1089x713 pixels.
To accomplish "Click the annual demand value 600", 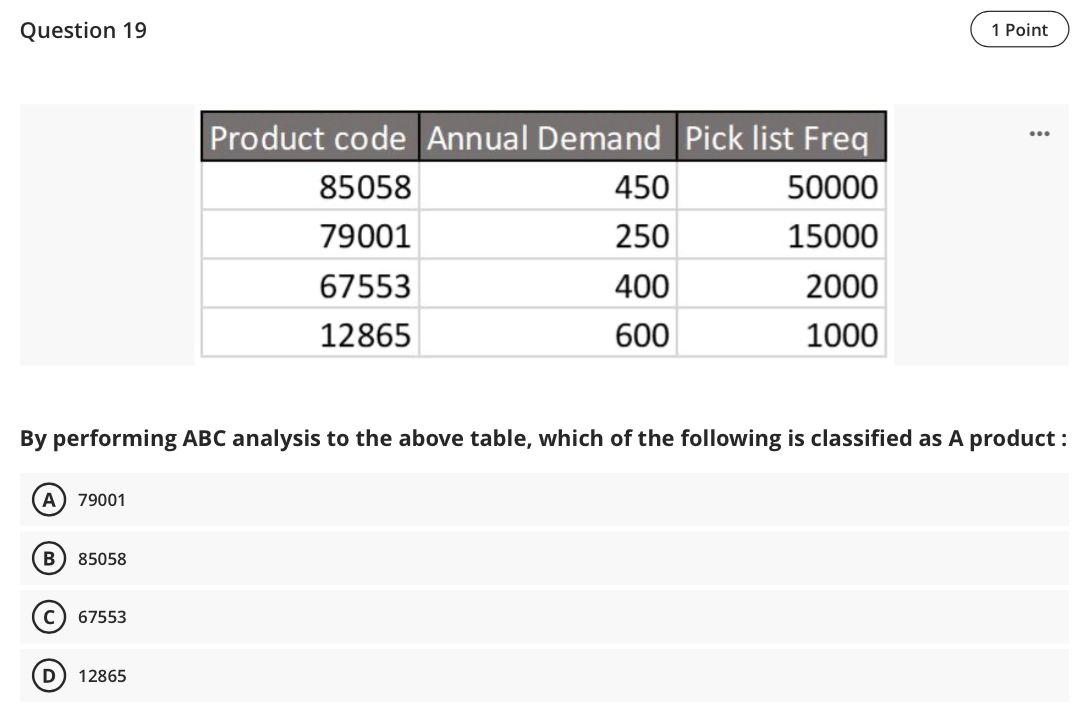I will click(x=644, y=334).
